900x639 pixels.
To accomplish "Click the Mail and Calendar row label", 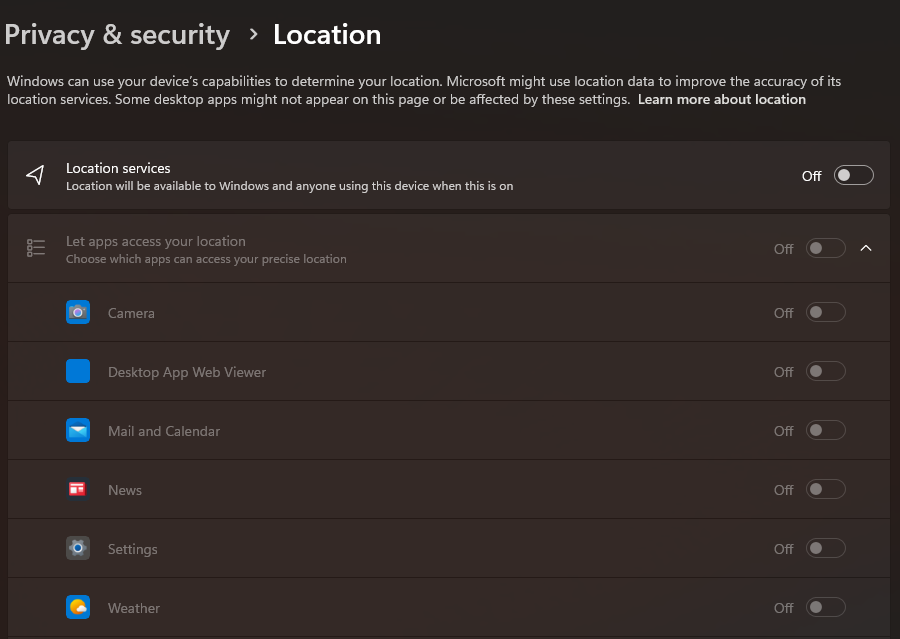I will (x=164, y=431).
